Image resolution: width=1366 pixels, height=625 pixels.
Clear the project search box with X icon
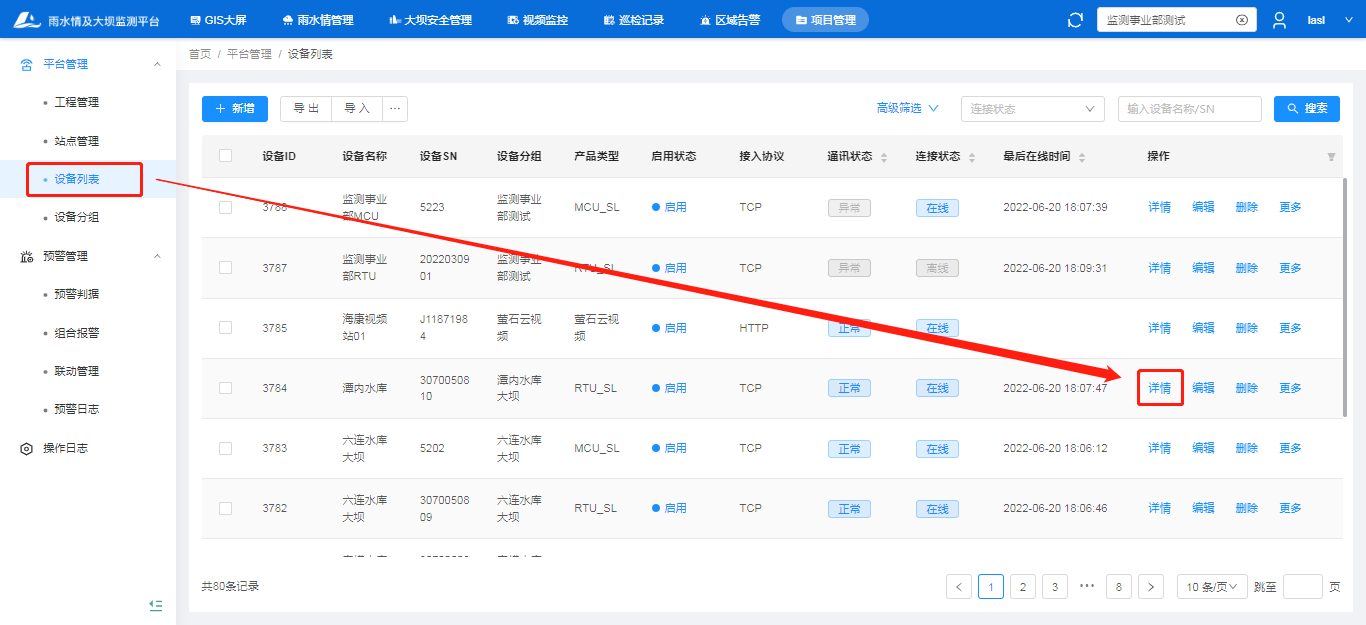click(x=1241, y=20)
